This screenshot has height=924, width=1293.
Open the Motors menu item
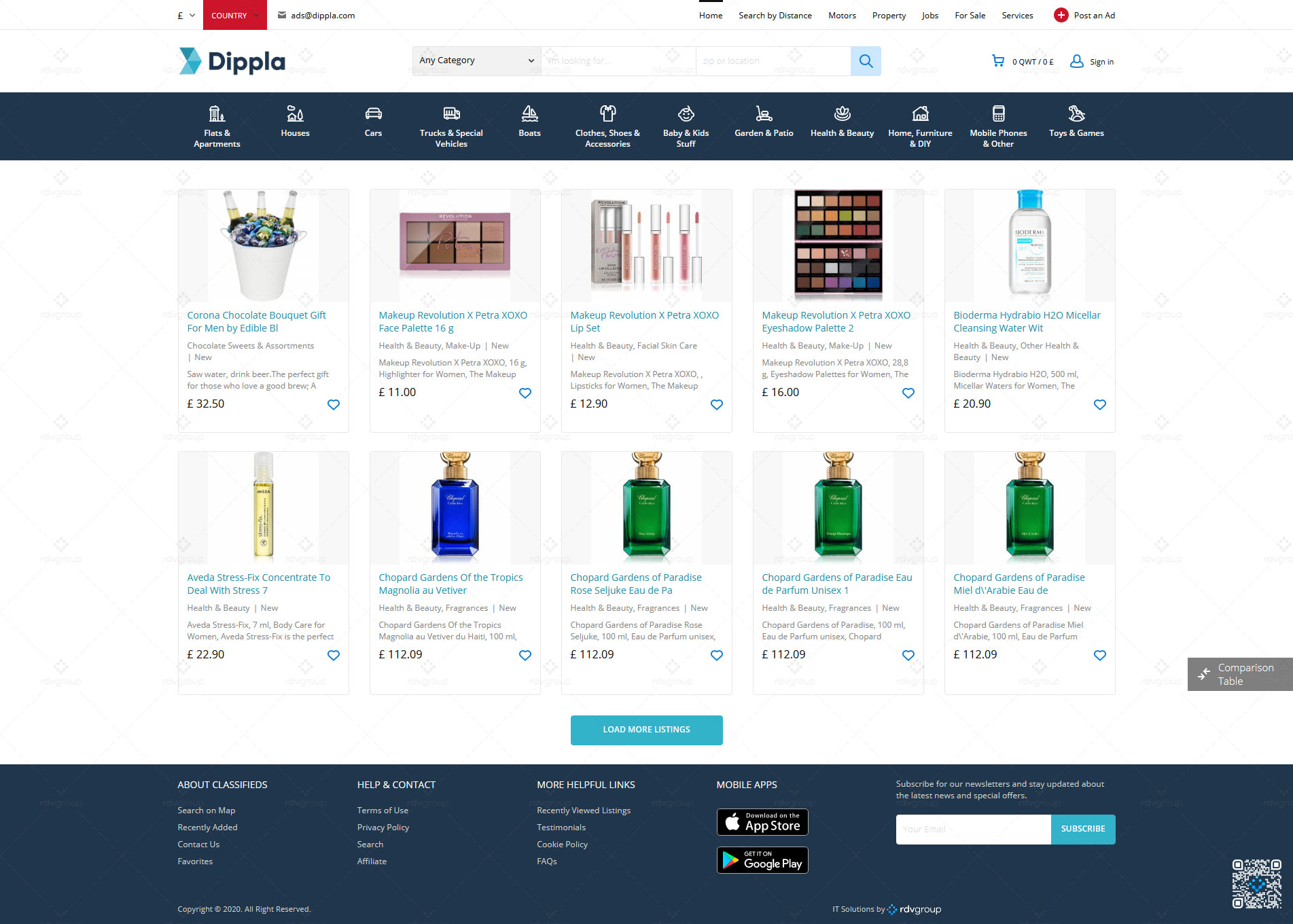pos(842,15)
